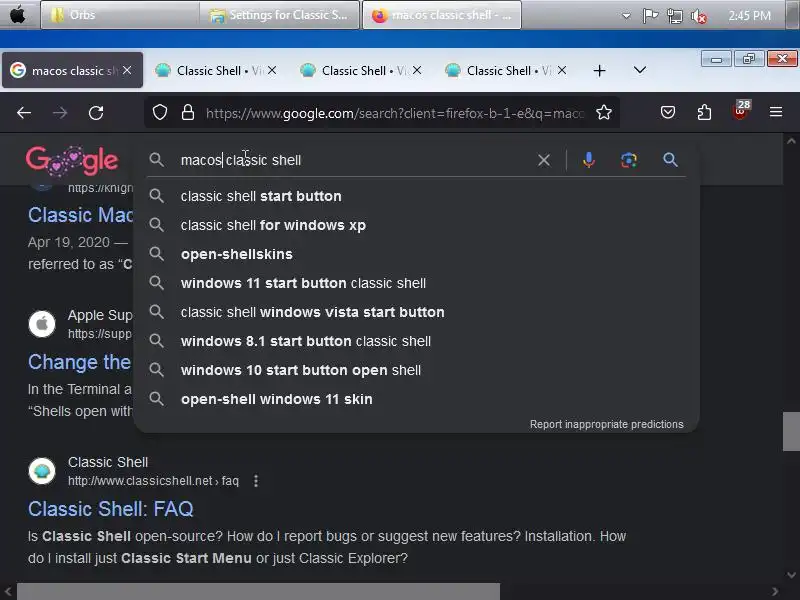Clear the Google search query

click(544, 160)
